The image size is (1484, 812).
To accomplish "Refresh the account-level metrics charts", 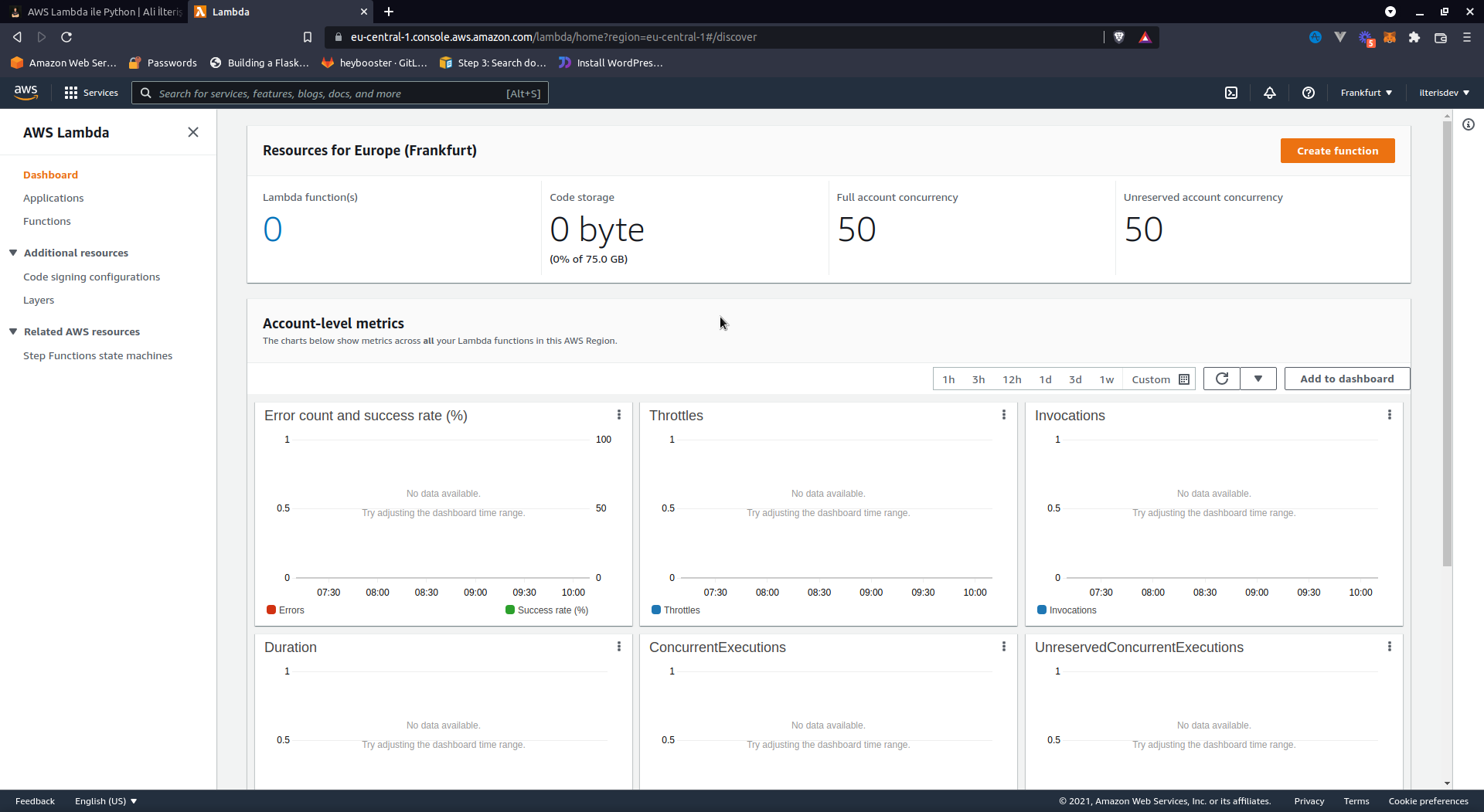I will [1222, 379].
